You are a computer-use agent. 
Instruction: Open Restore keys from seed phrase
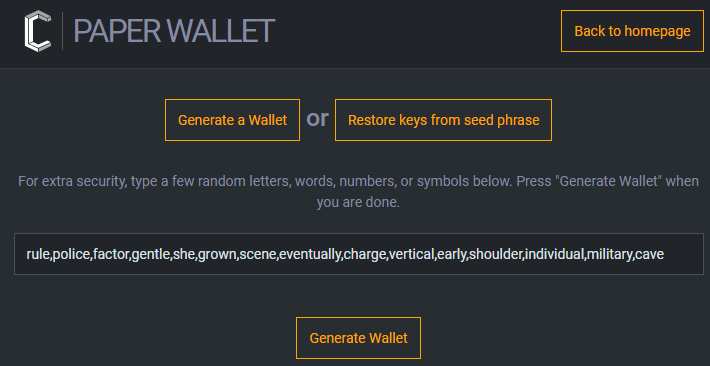443,120
